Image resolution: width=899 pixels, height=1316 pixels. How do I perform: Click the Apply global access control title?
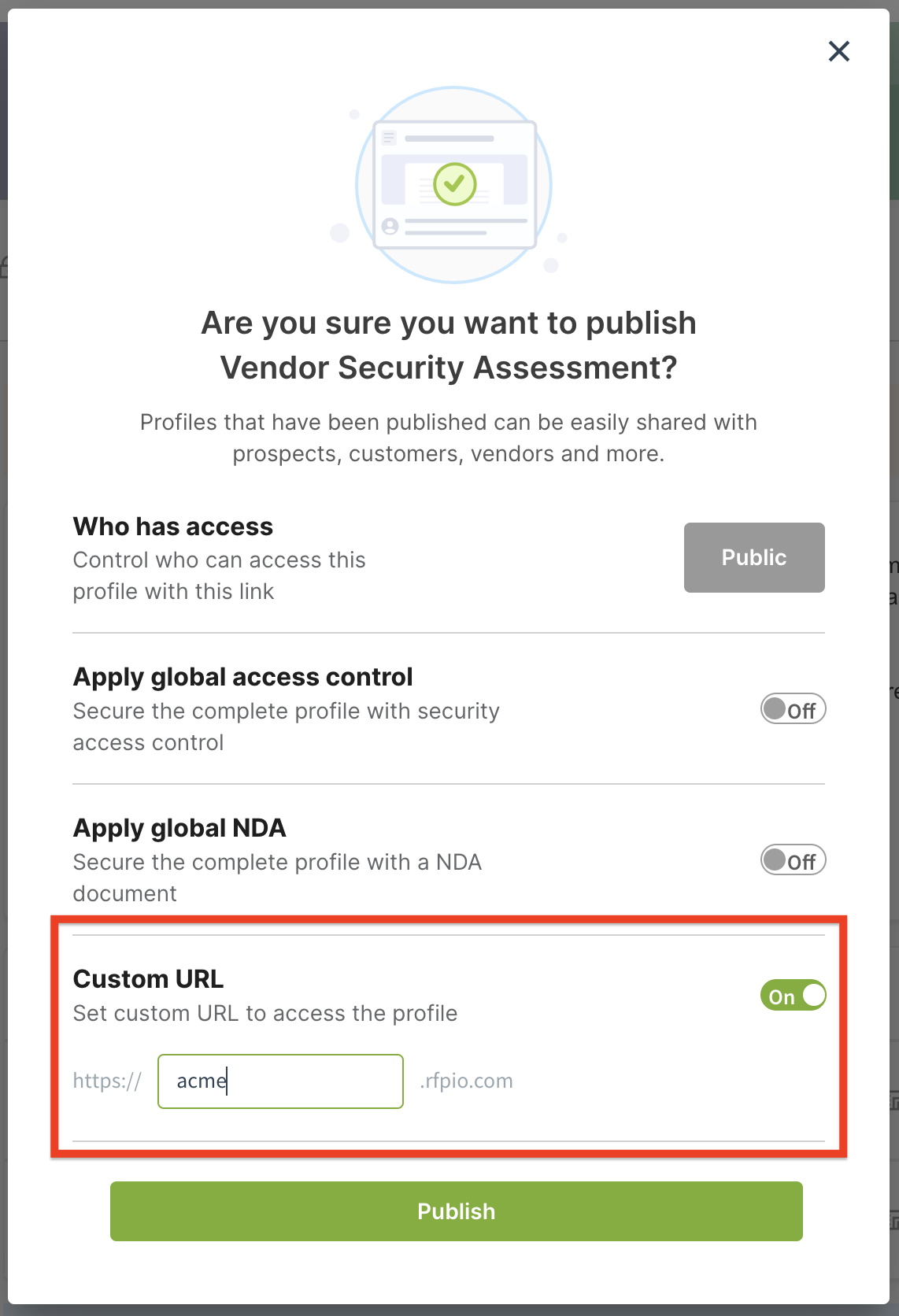tap(242, 677)
